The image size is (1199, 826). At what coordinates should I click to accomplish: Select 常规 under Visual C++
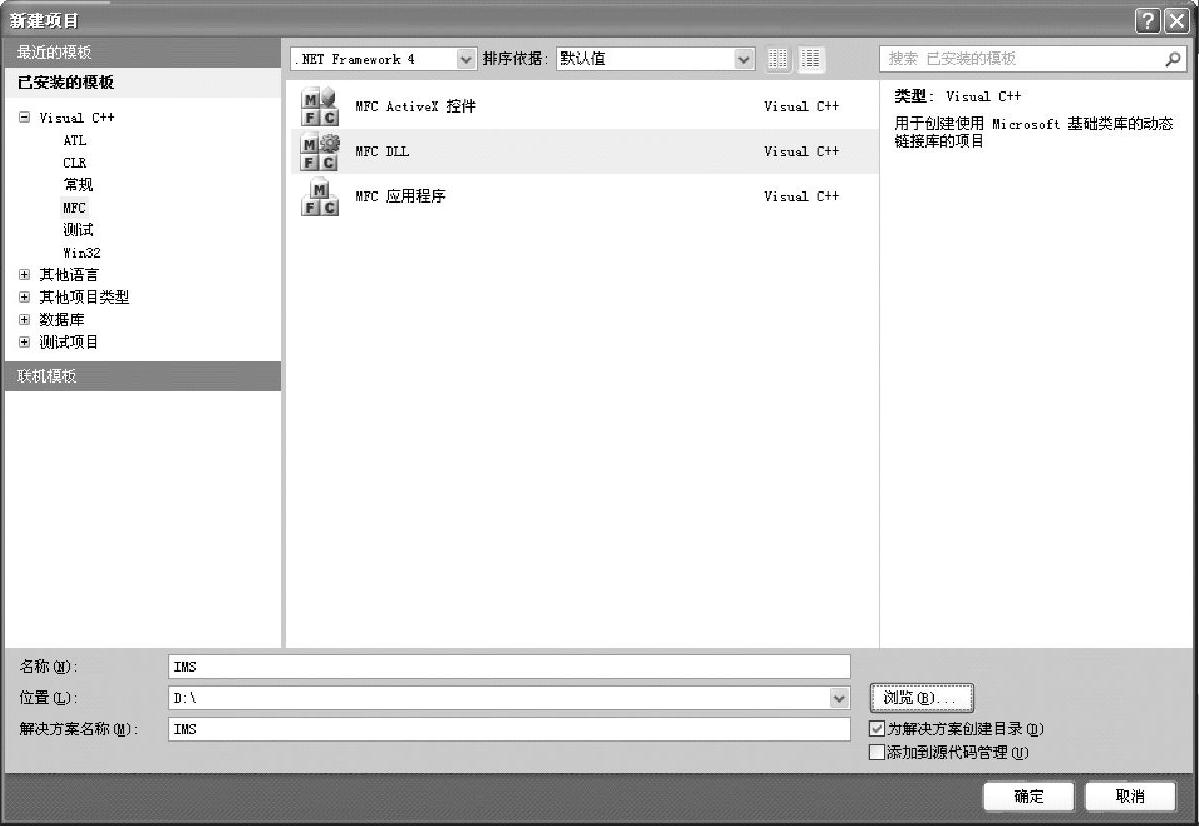coord(78,185)
